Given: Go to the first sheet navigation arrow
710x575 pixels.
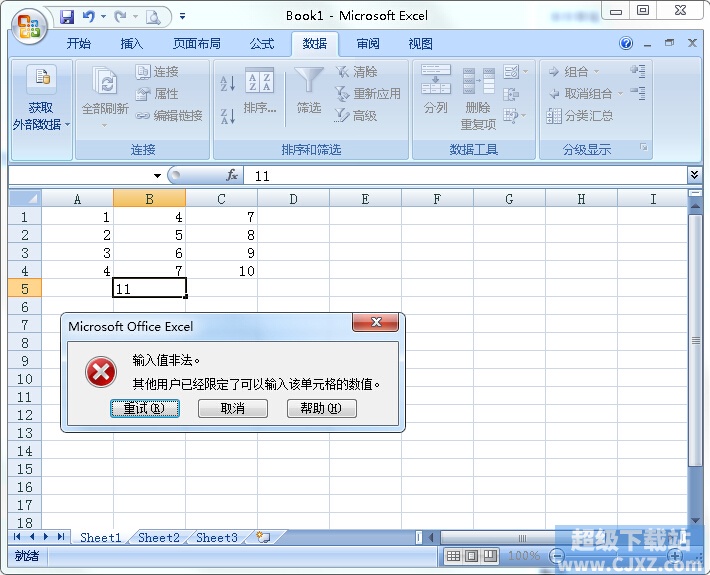Looking at the screenshot, I should click(17, 537).
